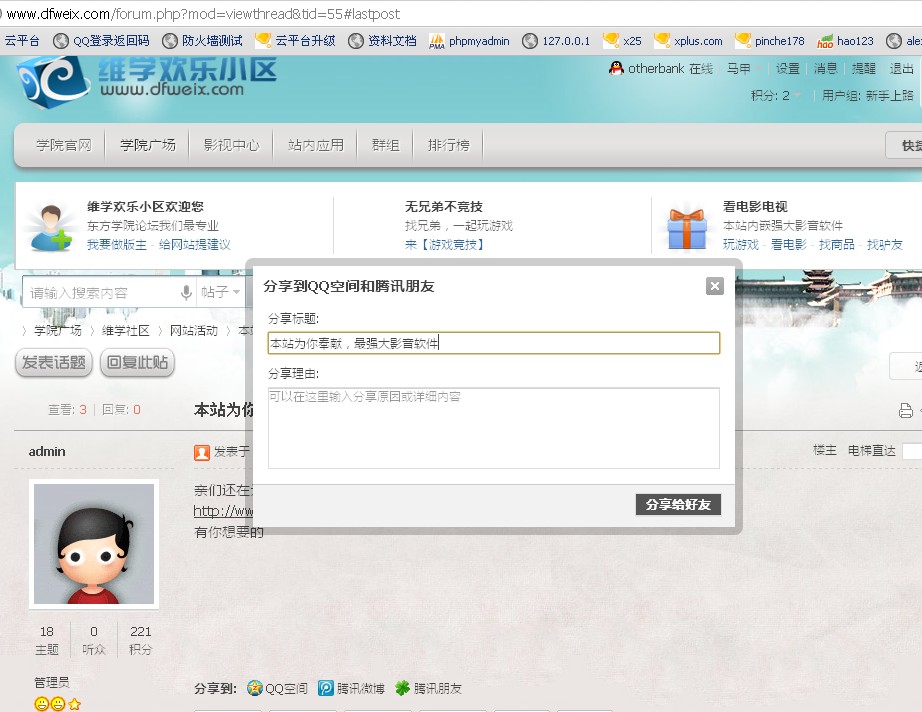Viewport: 922px width, 712px height.
Task: Click the 找驴友 link
Action: tap(884, 245)
